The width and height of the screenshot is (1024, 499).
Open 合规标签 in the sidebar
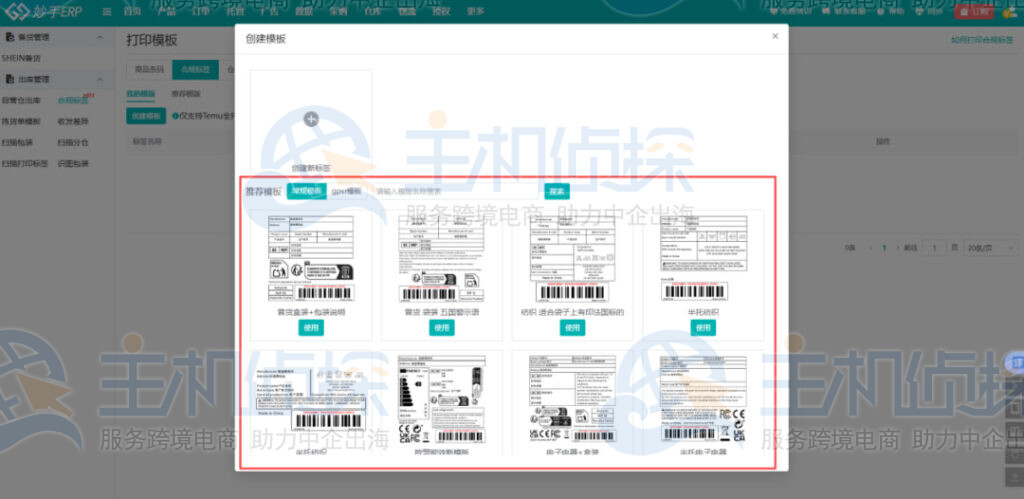tap(72, 101)
